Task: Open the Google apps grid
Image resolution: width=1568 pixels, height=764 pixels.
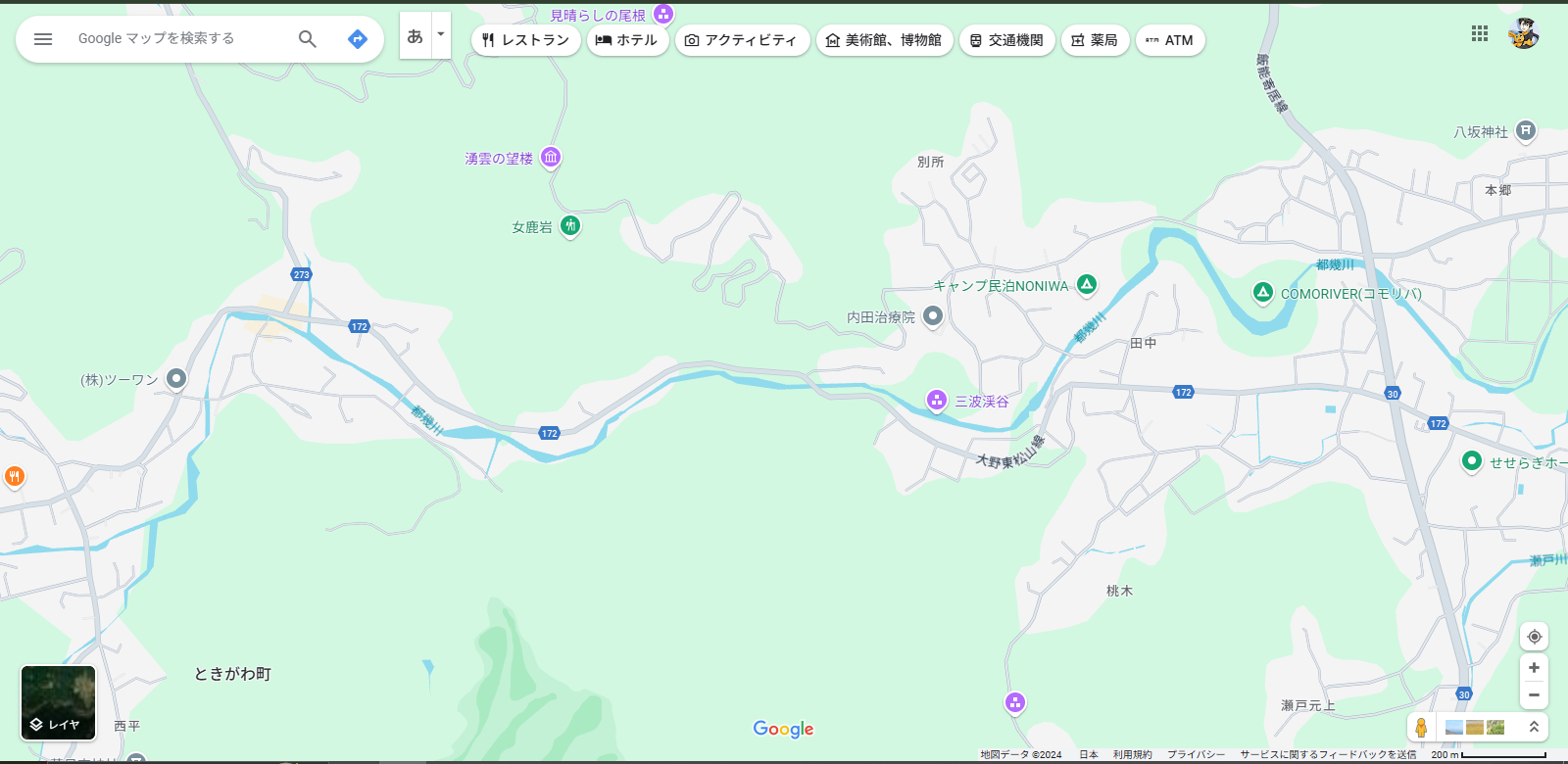Action: 1480,33
